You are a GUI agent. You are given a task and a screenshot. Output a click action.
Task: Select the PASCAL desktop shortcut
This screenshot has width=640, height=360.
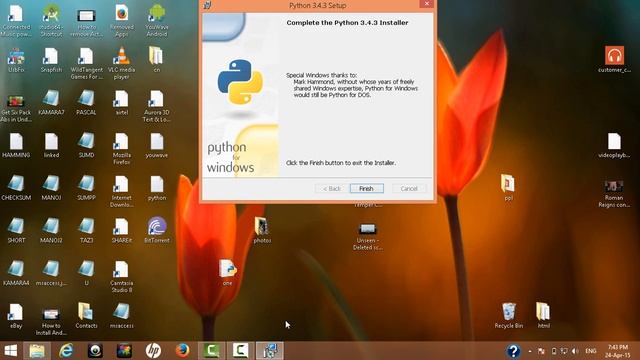(x=86, y=102)
